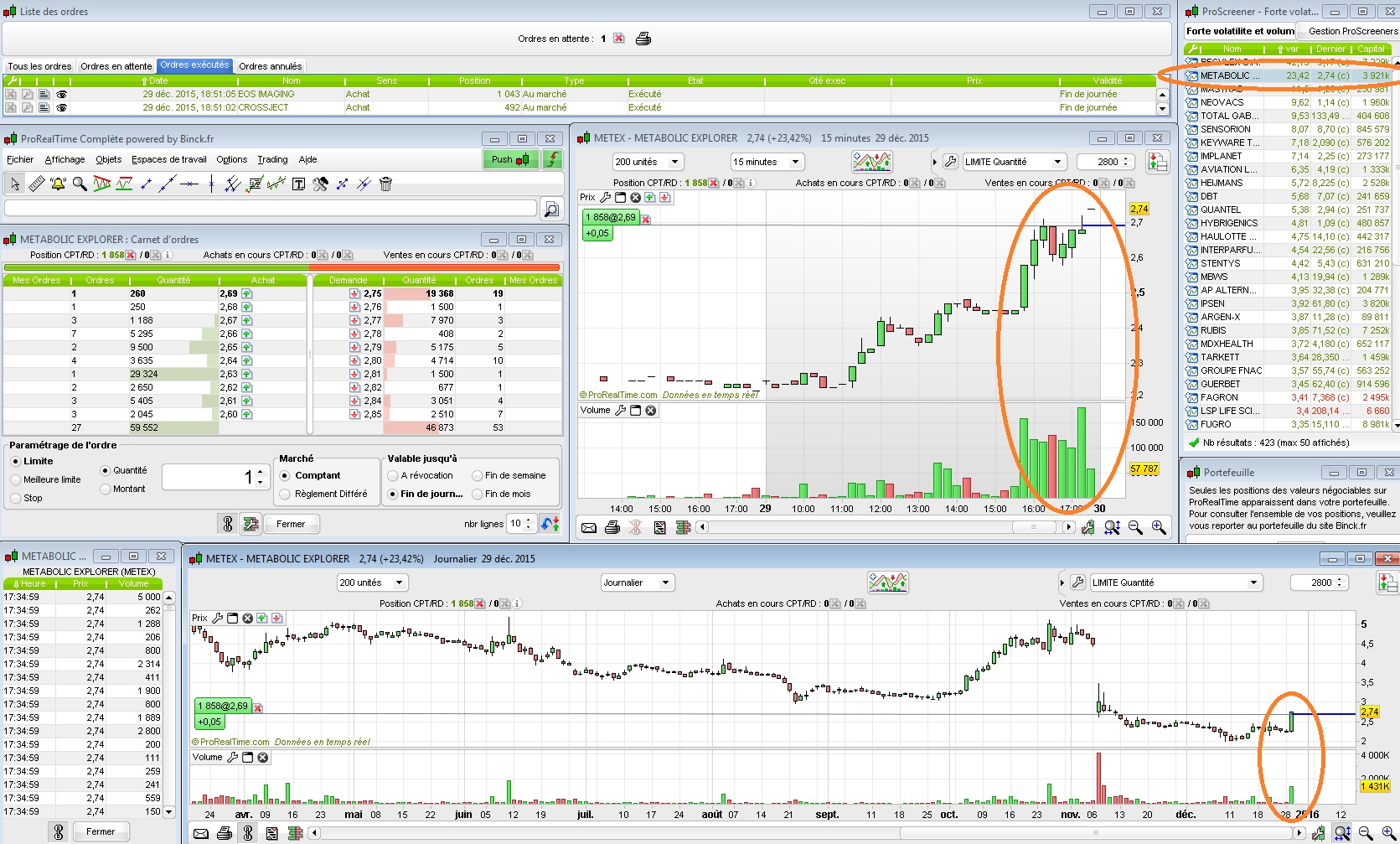Select the ruler measurement tool
Viewport: 1400px width, 844px height.
36,184
